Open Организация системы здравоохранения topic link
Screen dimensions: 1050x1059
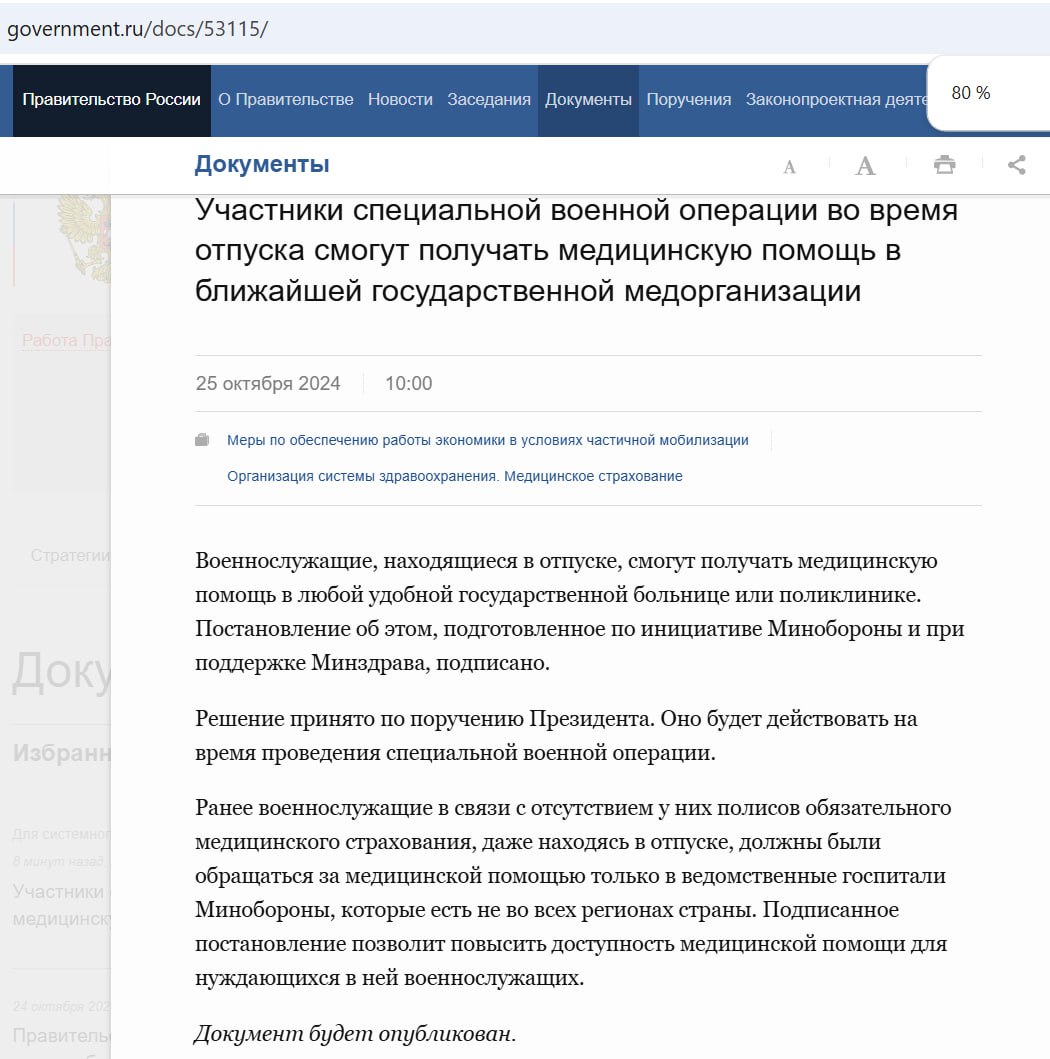454,476
